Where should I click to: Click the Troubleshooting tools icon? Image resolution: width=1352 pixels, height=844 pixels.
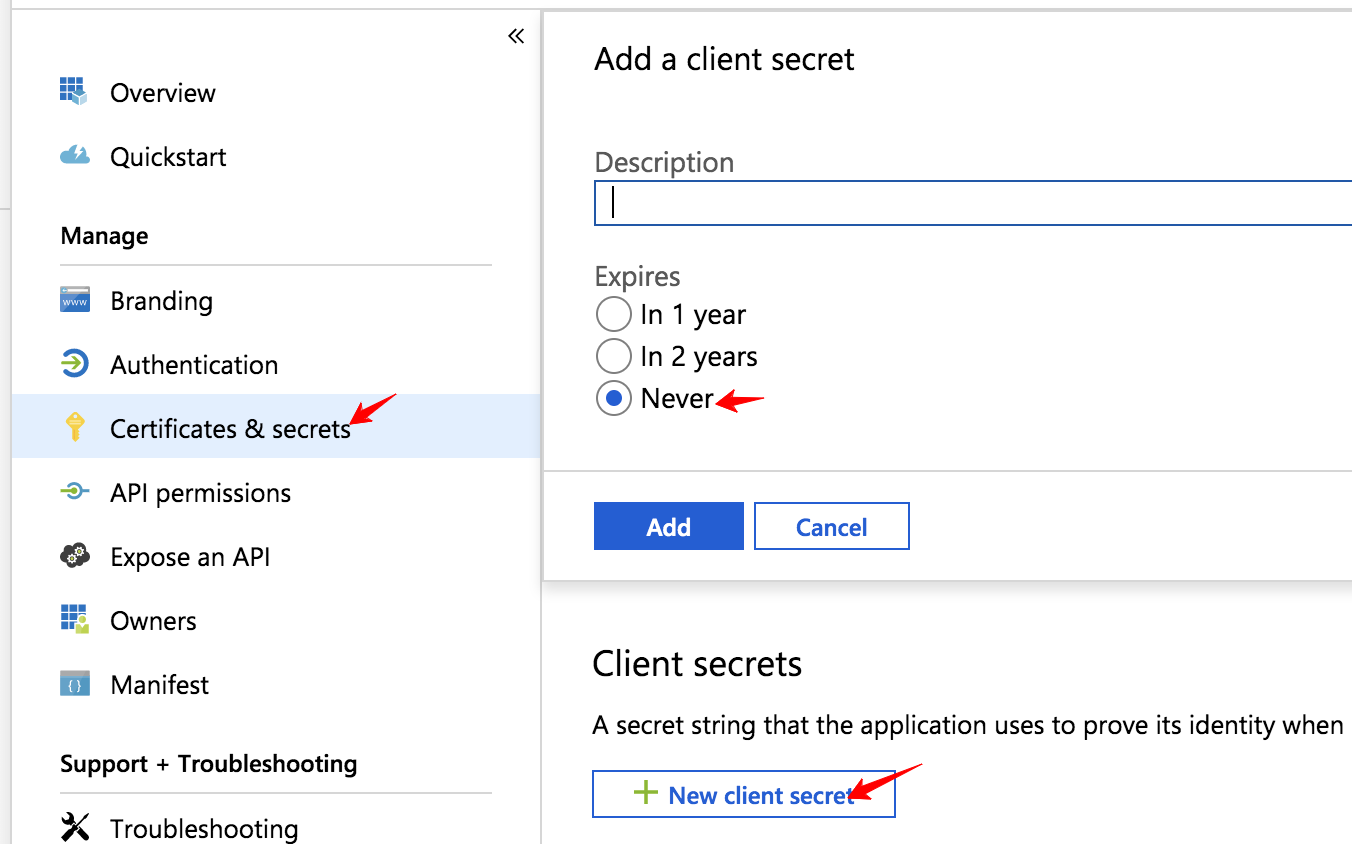(74, 827)
